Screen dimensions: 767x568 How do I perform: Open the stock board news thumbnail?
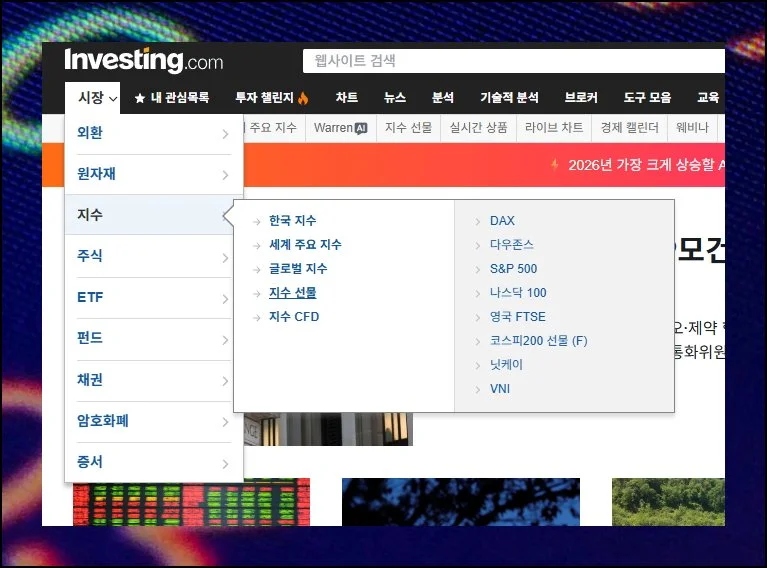pos(191,502)
